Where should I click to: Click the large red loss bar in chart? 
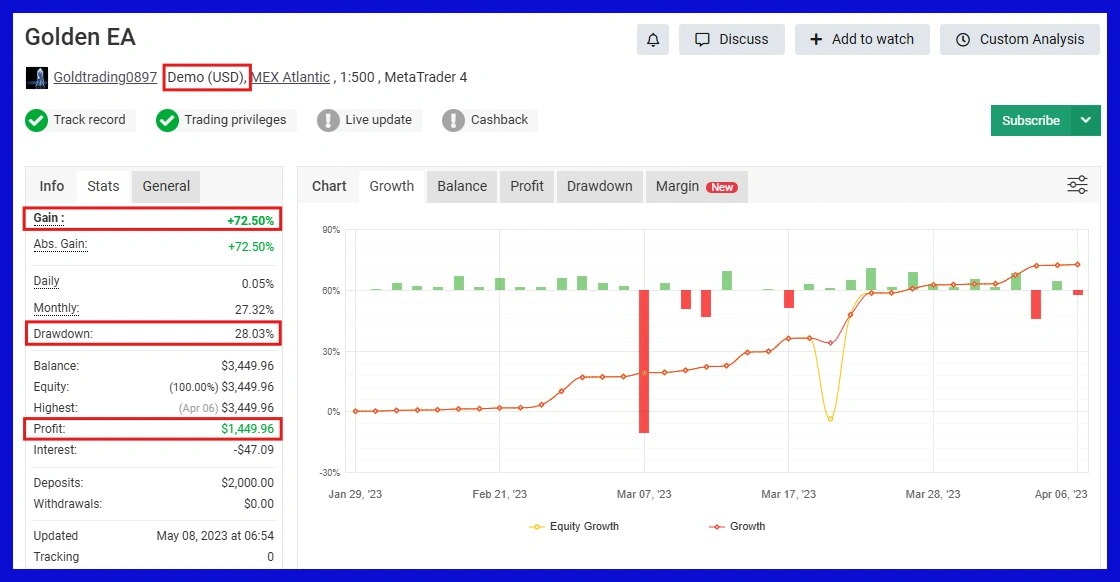click(x=644, y=361)
